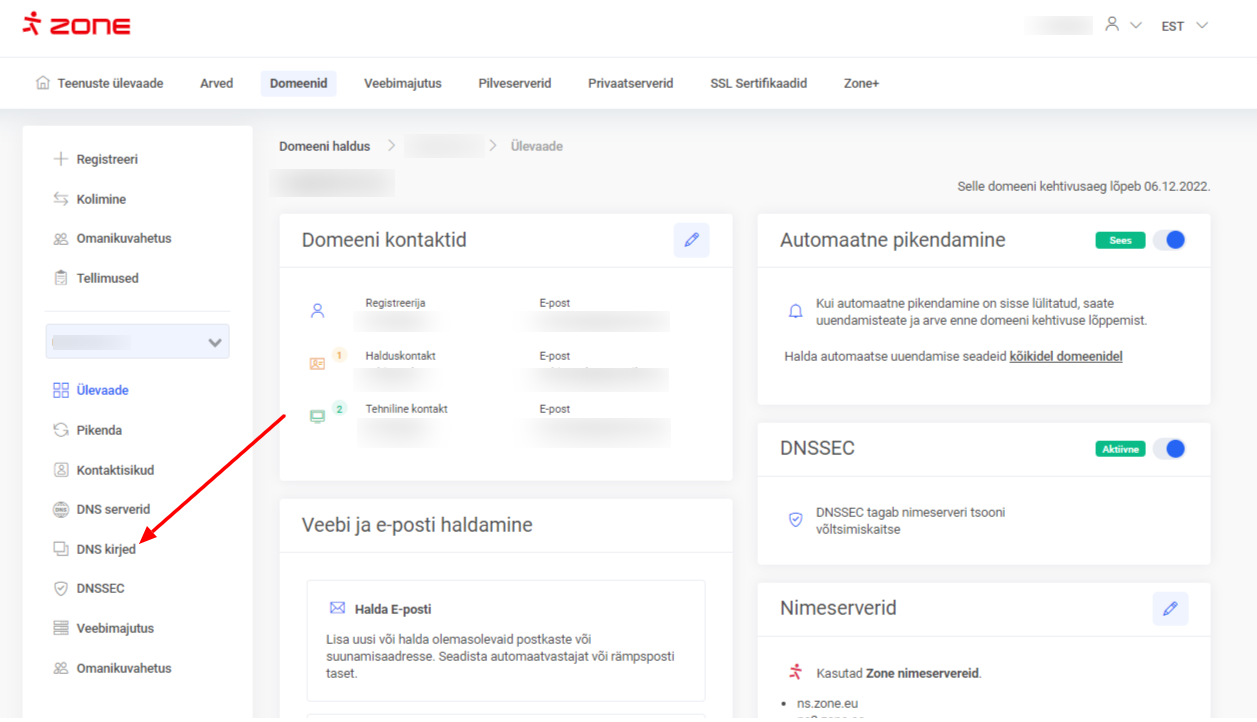Click the kõikidel domeenidel link
1257x722 pixels.
(1065, 356)
